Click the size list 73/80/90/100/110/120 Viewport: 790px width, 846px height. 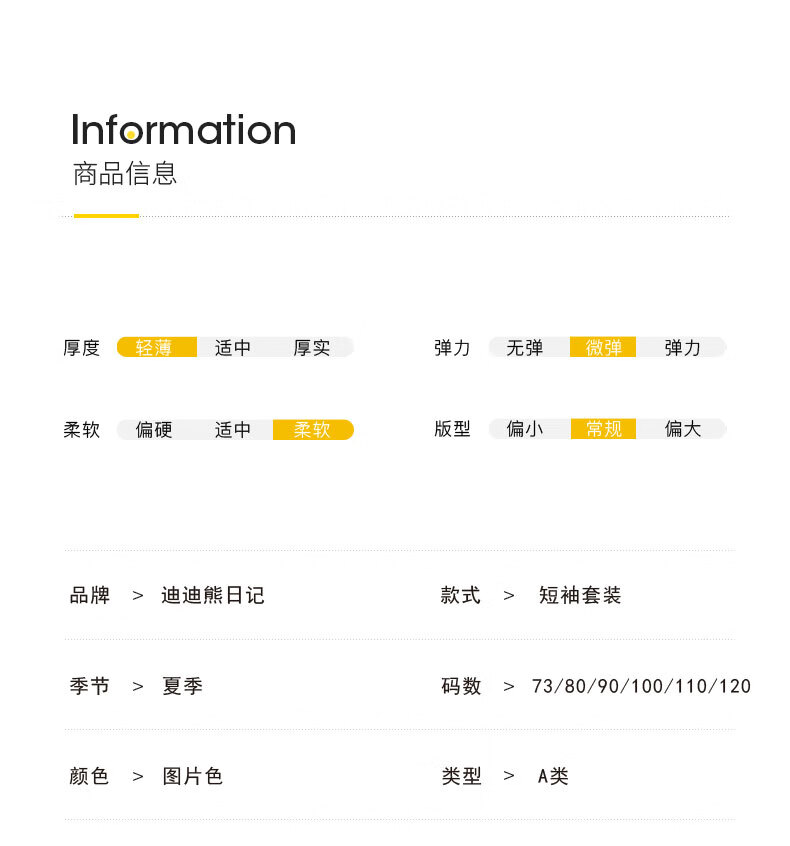(641, 686)
